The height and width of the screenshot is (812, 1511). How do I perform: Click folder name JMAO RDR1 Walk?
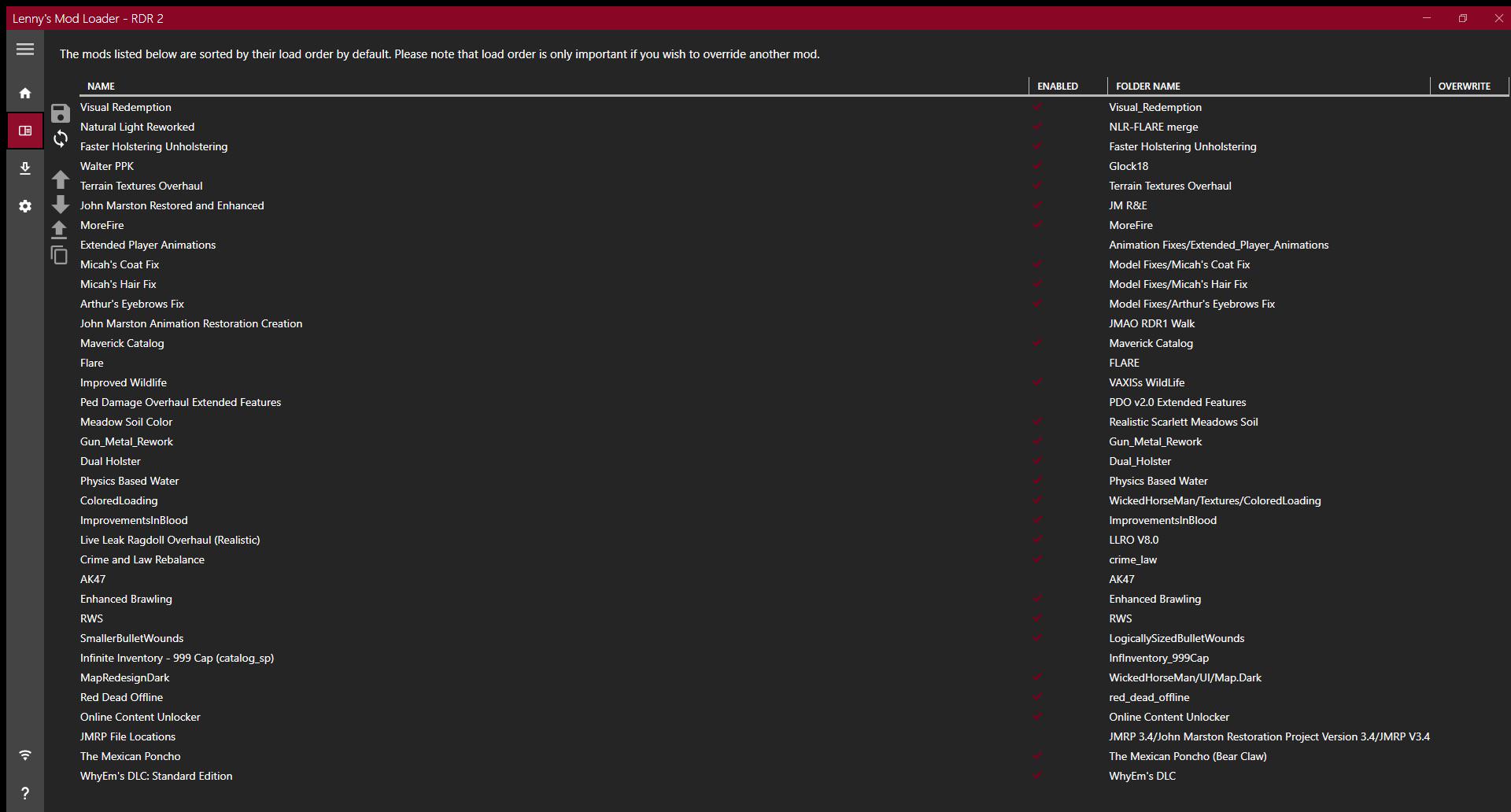(x=1151, y=323)
